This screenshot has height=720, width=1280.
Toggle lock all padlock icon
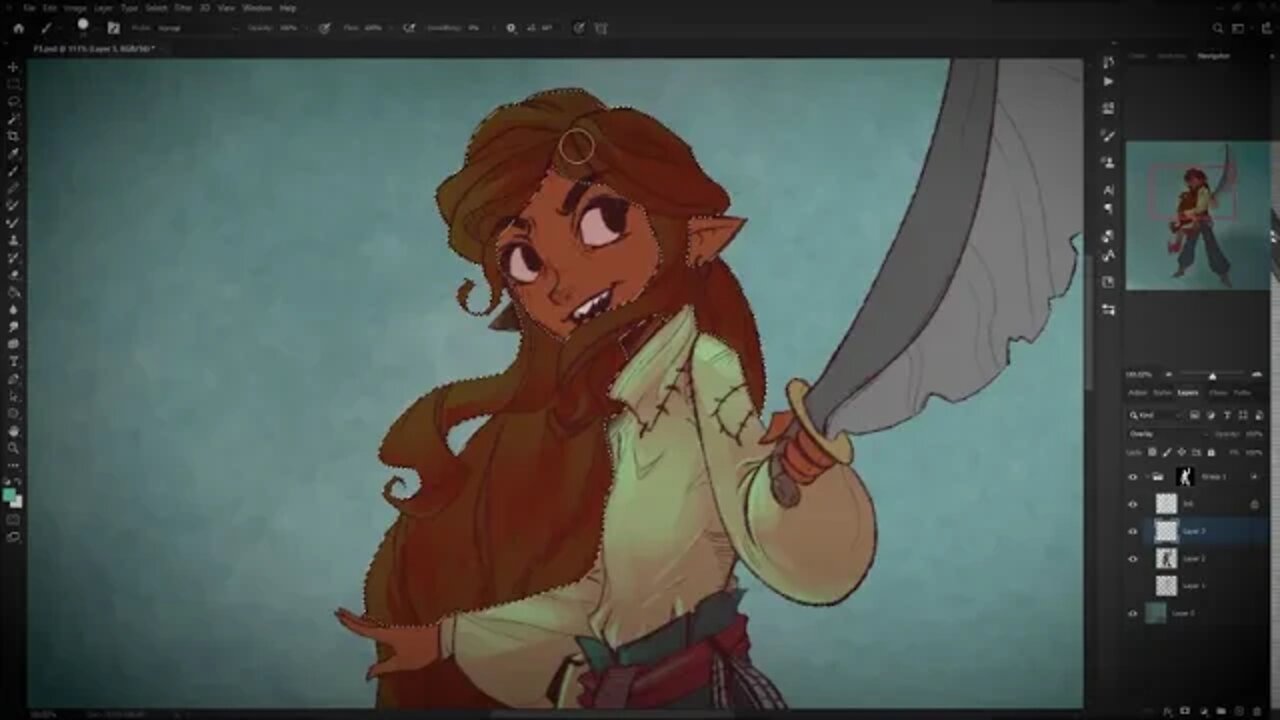tap(1211, 452)
